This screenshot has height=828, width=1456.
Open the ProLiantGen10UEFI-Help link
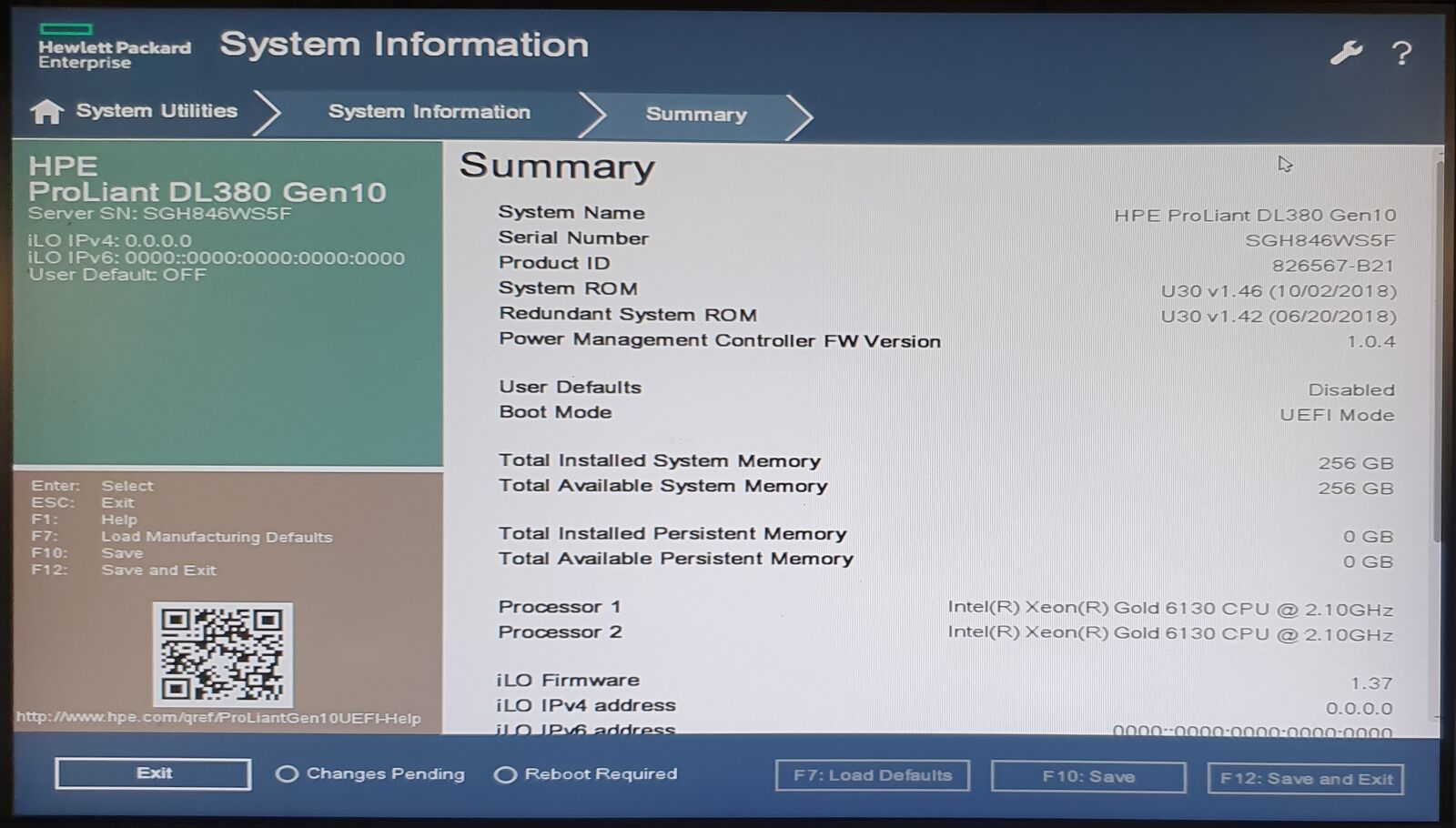coord(218,718)
